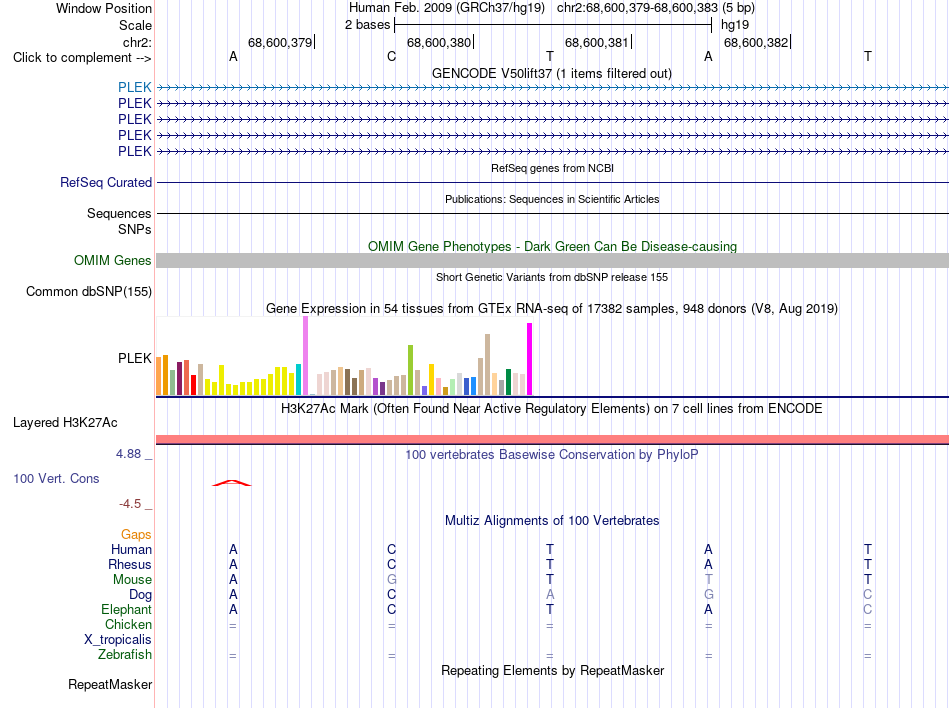The height and width of the screenshot is (708, 950).
Task: Click the SNPs track label
Action: (135, 230)
